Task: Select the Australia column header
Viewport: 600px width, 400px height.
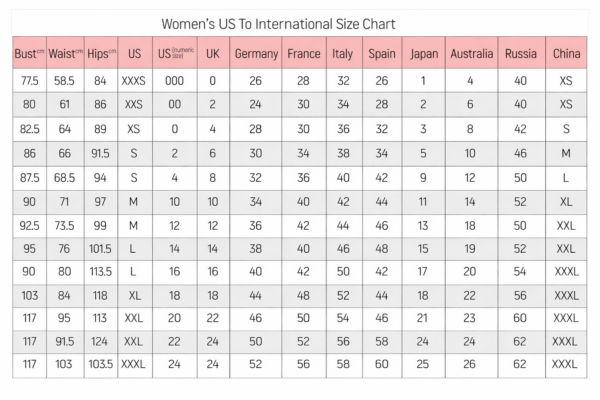Action: [x=470, y=54]
